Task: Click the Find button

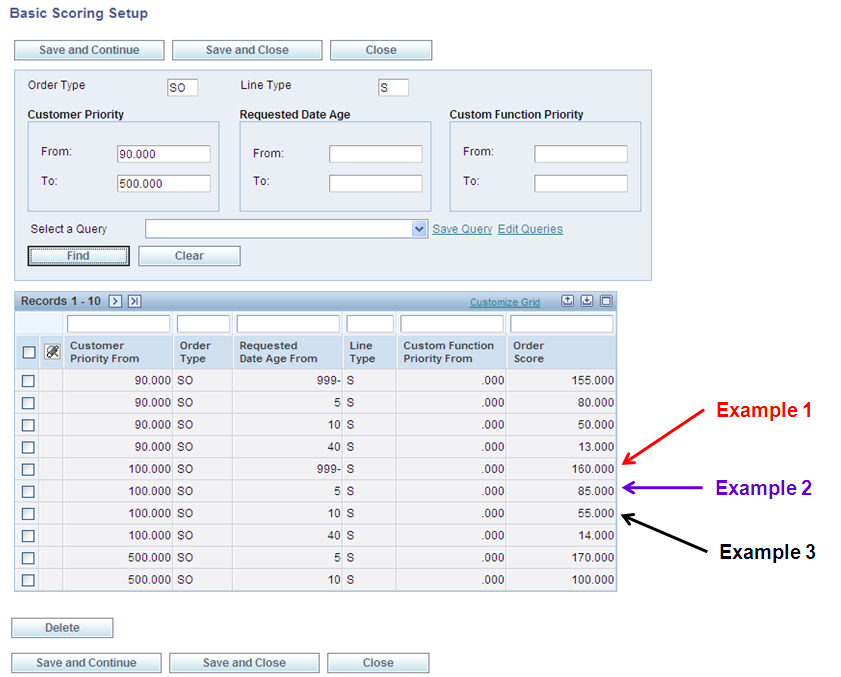Action: point(78,256)
